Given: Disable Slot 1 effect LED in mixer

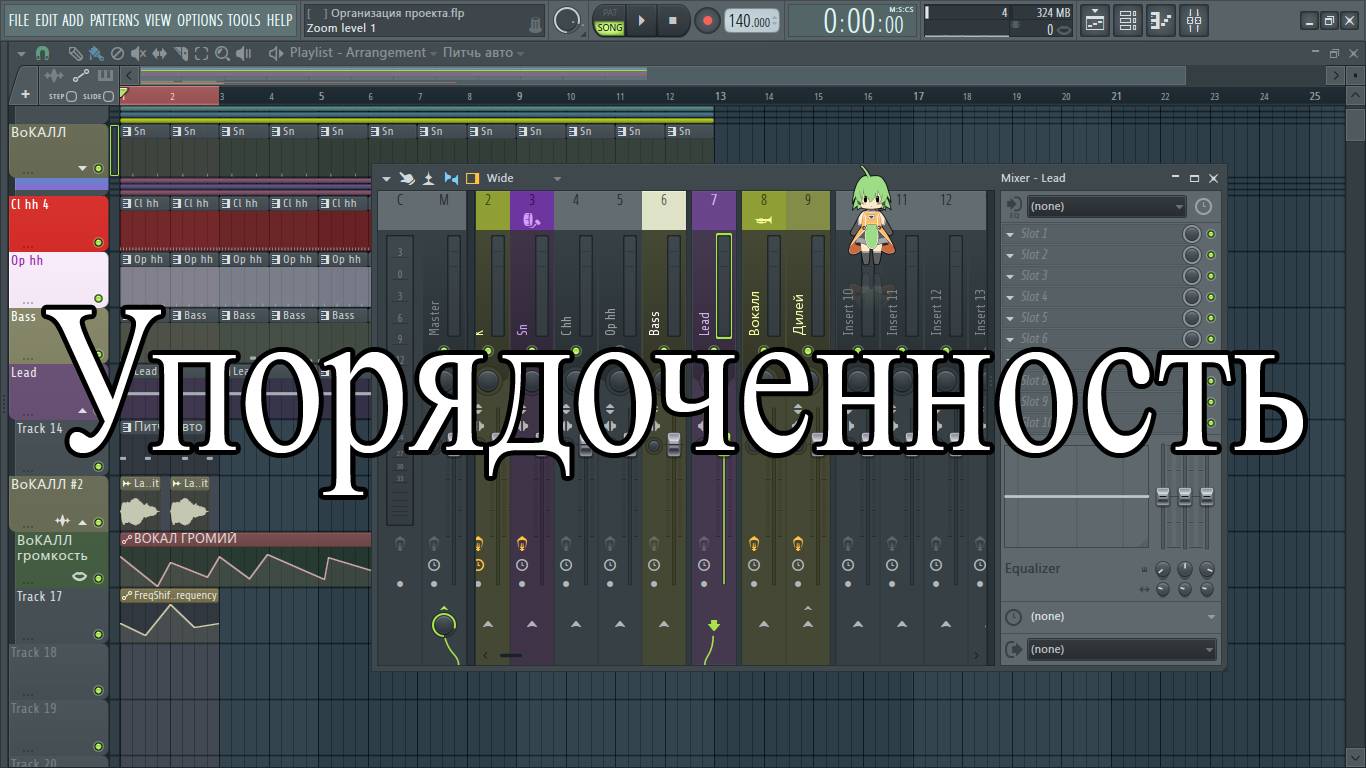Looking at the screenshot, I should point(1211,234).
